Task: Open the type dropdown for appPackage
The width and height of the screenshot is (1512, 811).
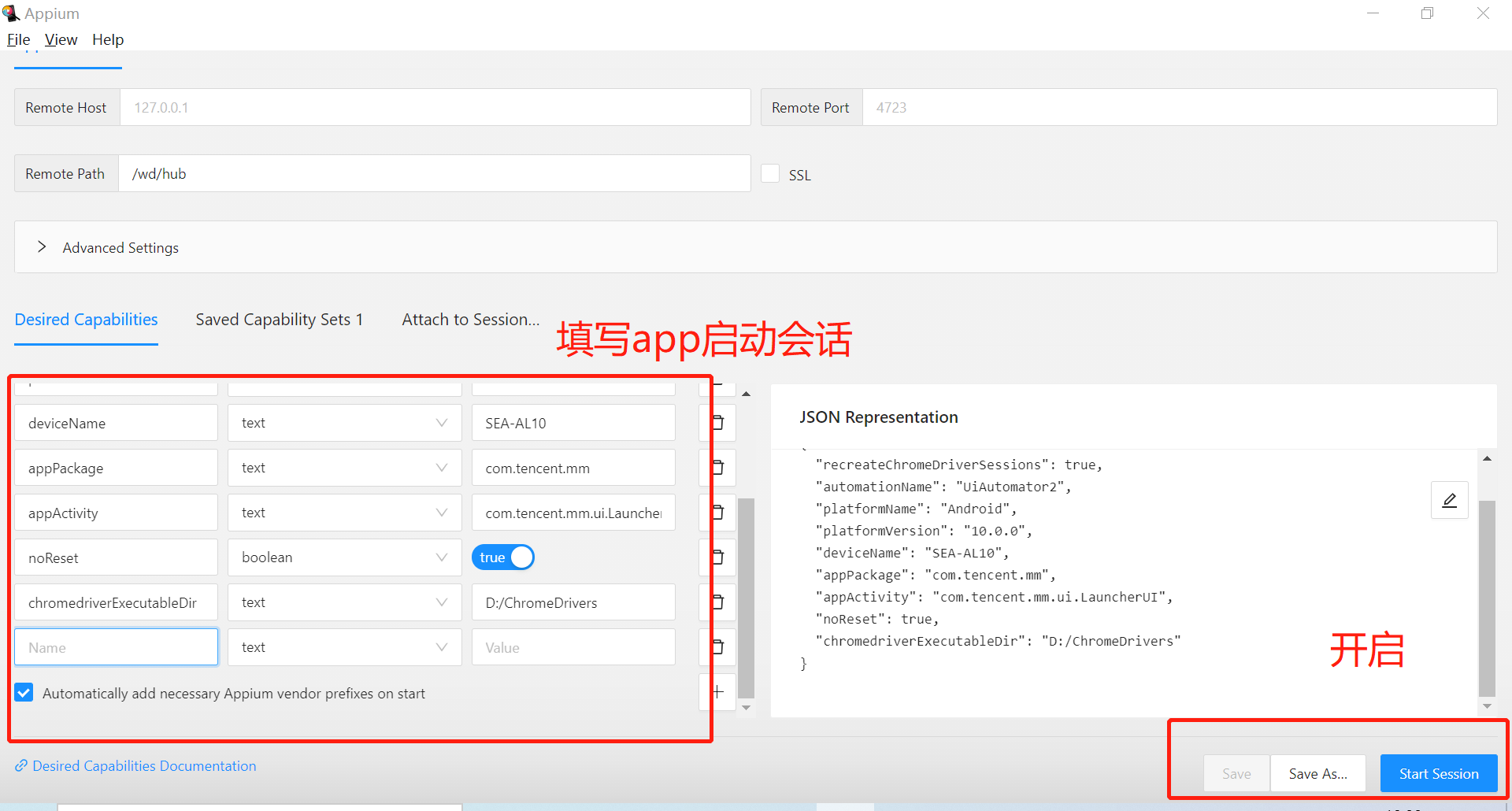Action: 344,468
